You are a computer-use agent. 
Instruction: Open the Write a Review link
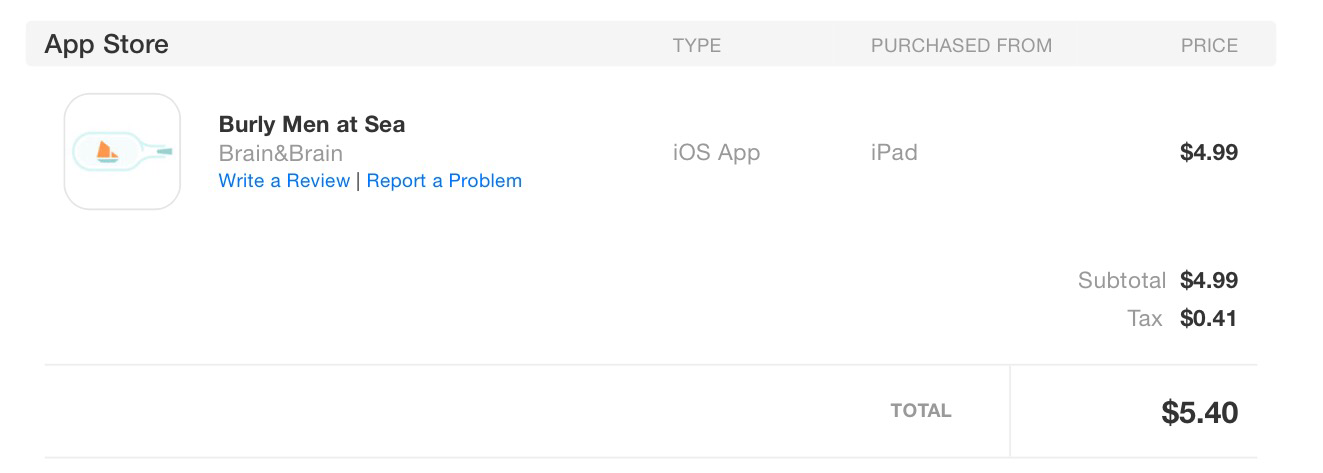[284, 181]
